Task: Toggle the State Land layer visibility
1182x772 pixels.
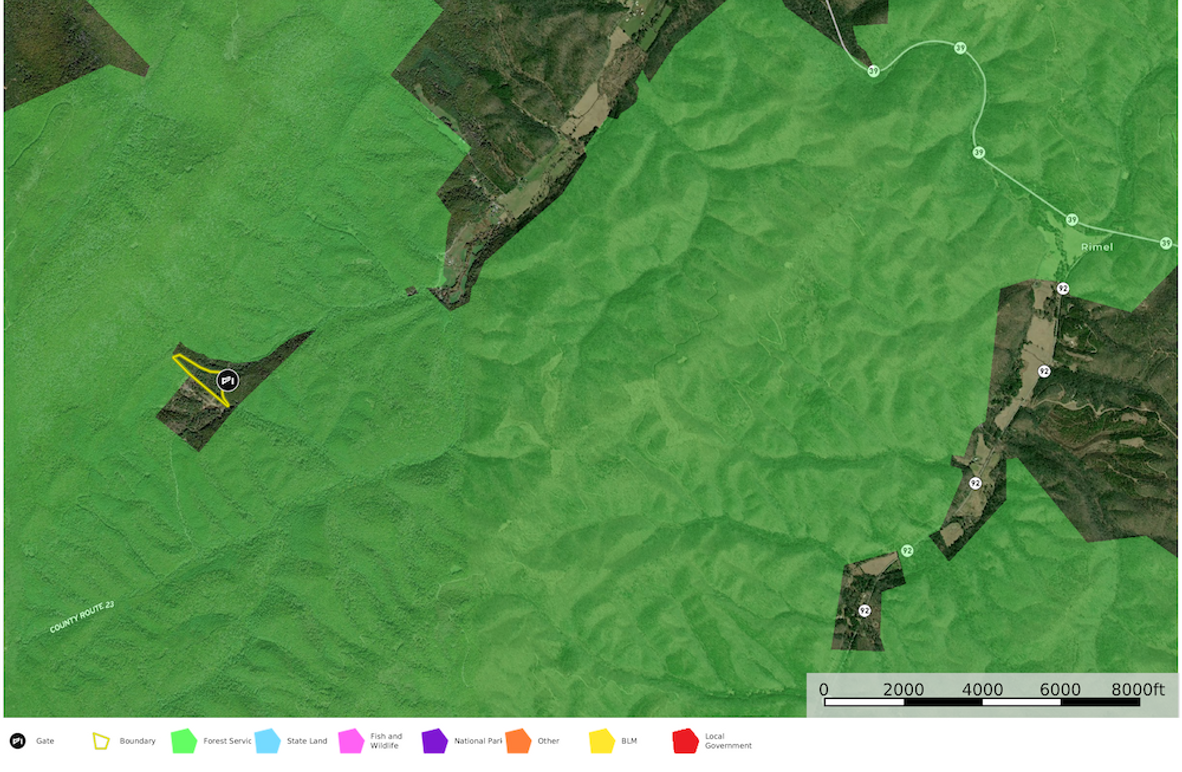Action: 267,741
